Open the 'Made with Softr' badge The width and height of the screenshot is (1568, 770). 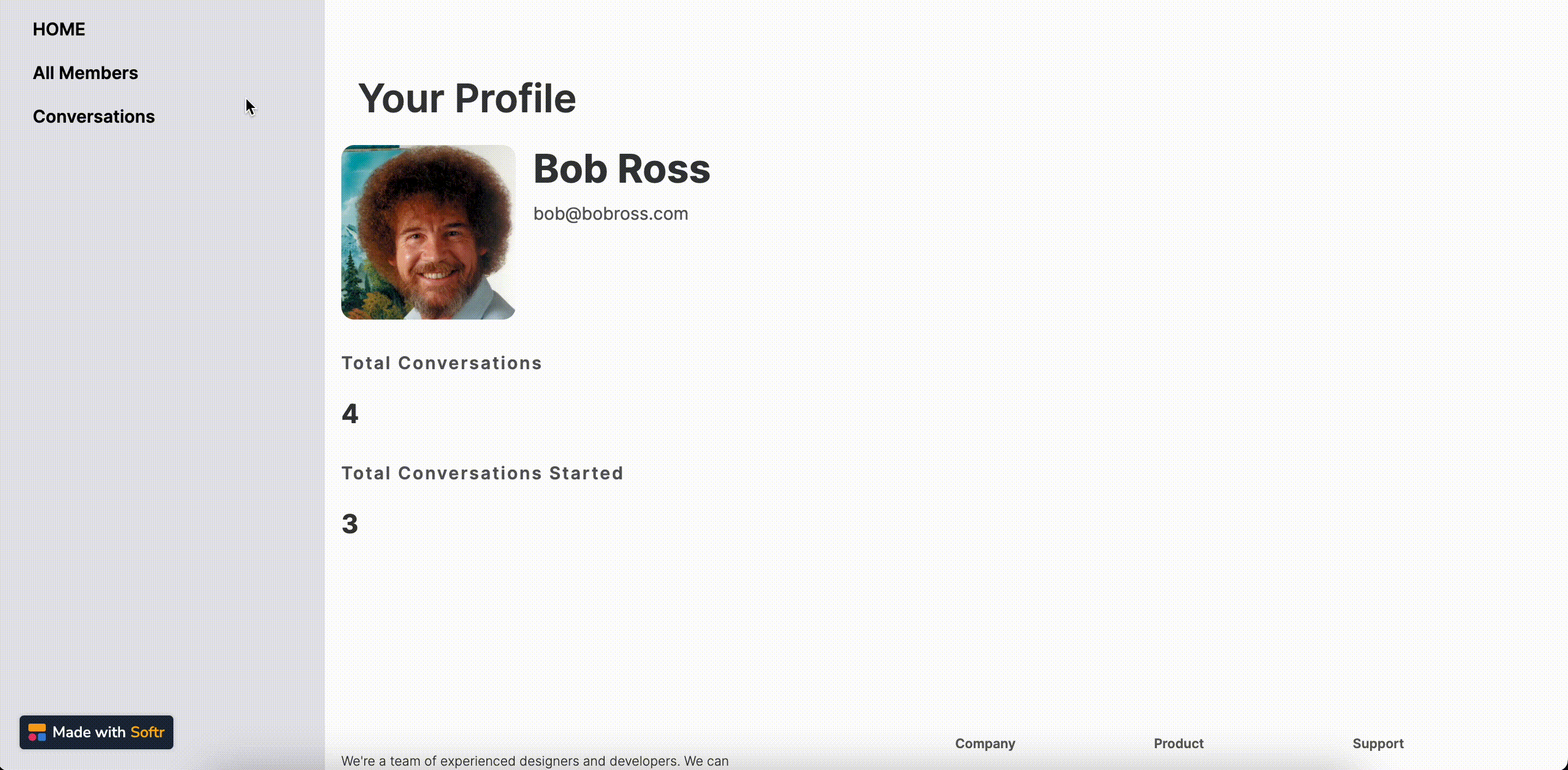[95, 732]
